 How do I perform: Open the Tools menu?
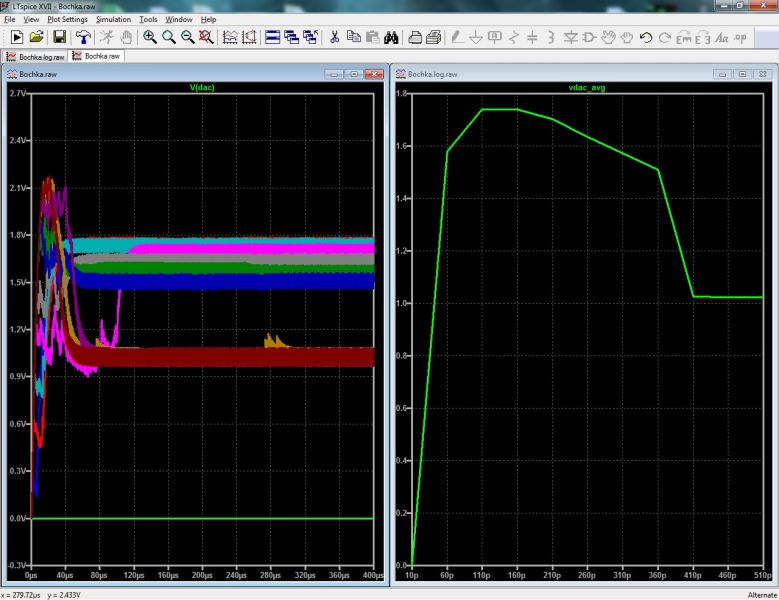click(148, 19)
